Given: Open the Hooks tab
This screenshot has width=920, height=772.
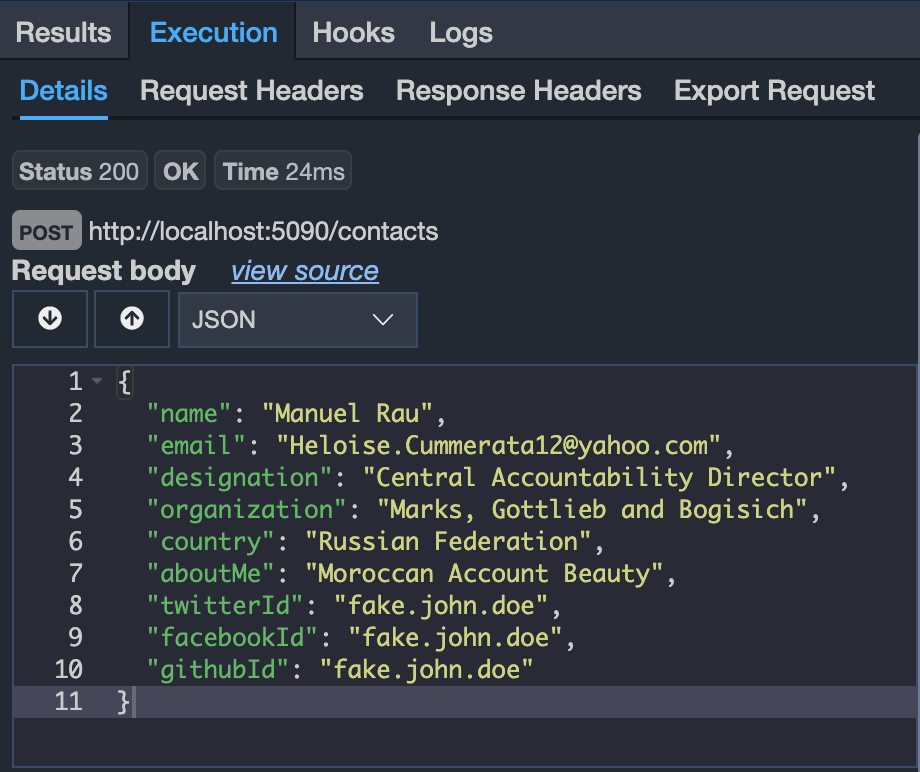Looking at the screenshot, I should tap(354, 32).
